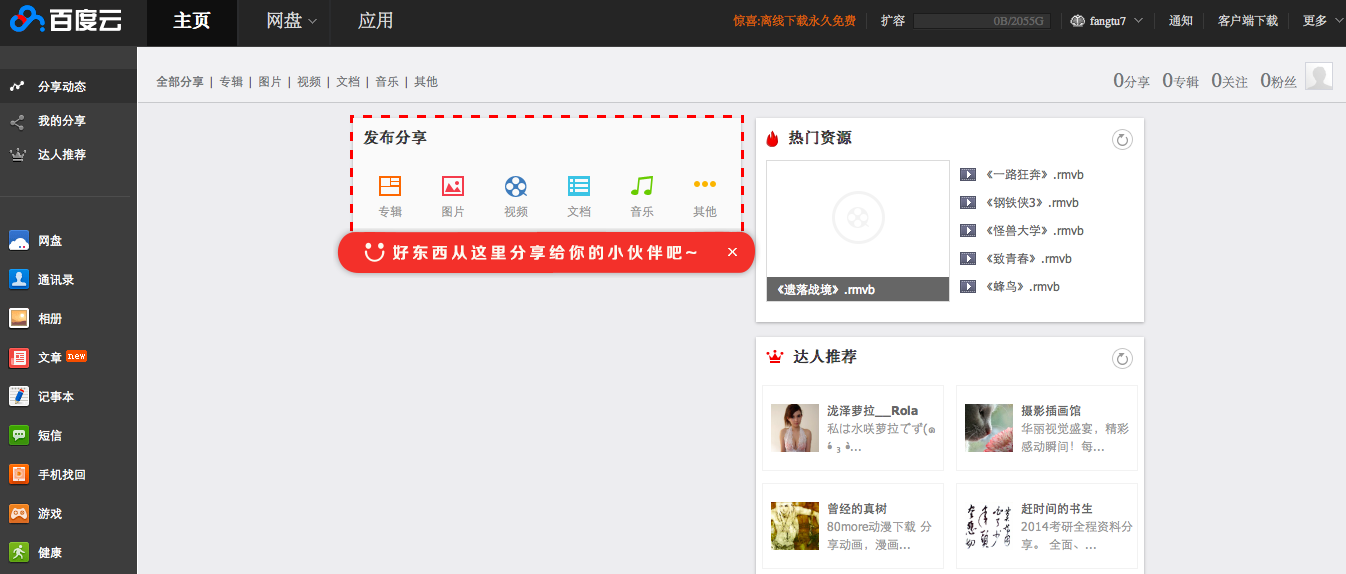1346x574 pixels.
Task: Open the 手机找回 phone finder icon
Action: [19, 475]
